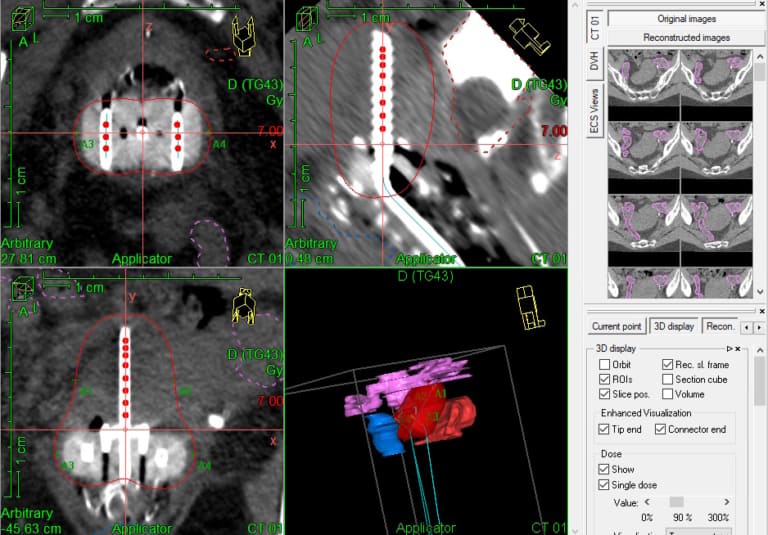Enable the Orbit checkbox
The width and height of the screenshot is (768, 535).
click(604, 365)
